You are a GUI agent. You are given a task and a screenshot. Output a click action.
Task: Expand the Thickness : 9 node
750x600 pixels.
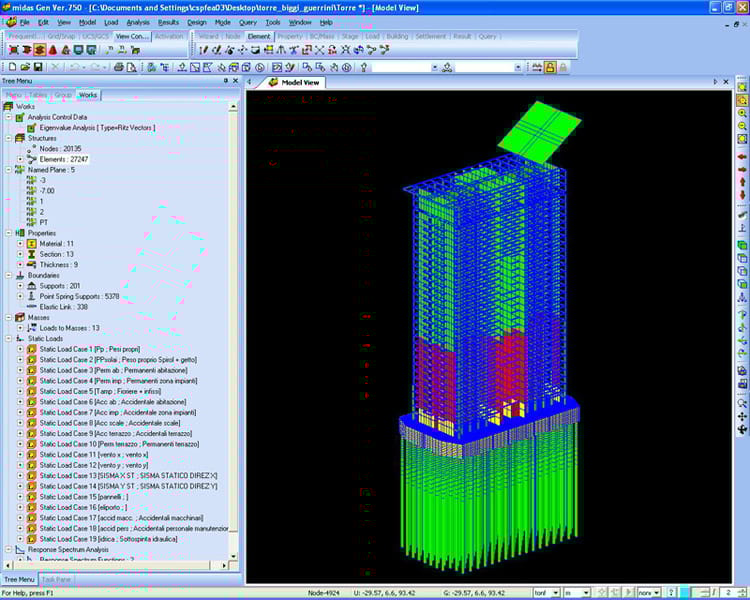click(x=20, y=264)
